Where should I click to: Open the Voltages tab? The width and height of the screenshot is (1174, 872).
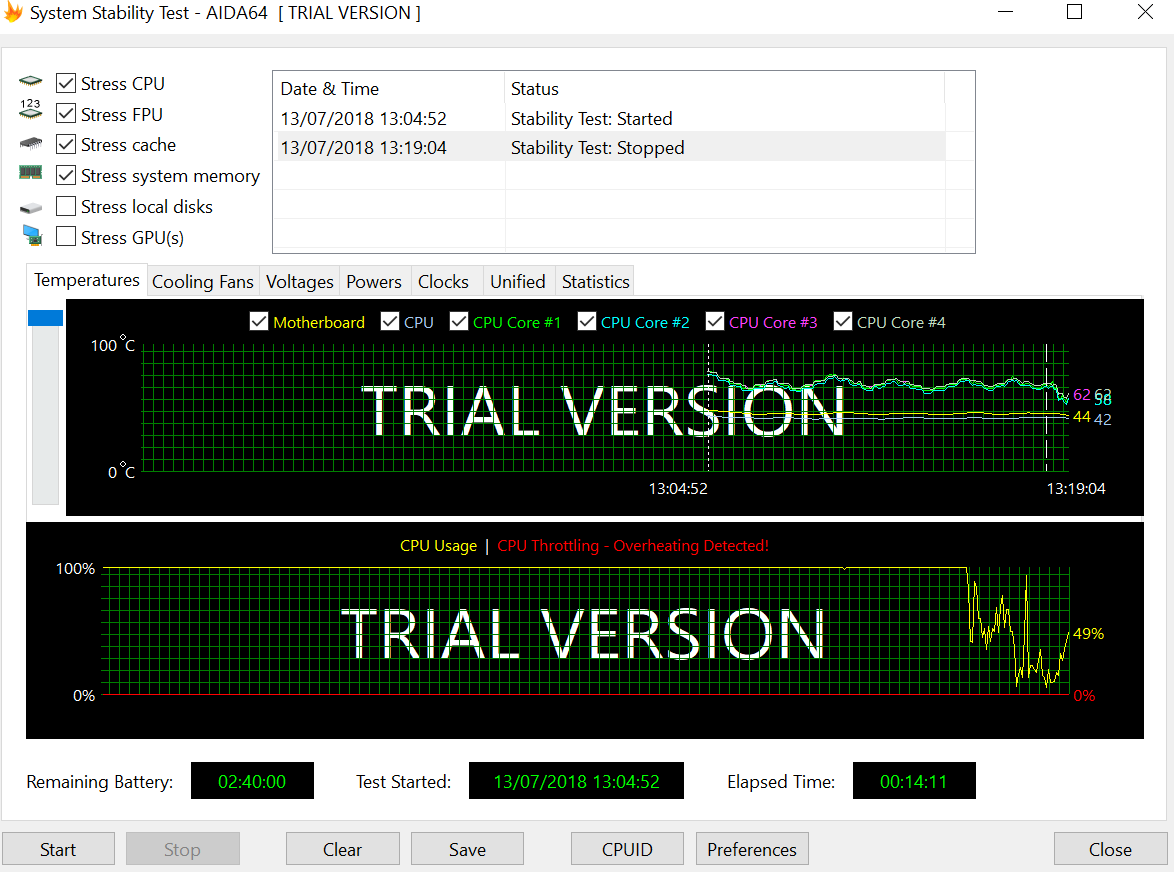click(x=299, y=281)
